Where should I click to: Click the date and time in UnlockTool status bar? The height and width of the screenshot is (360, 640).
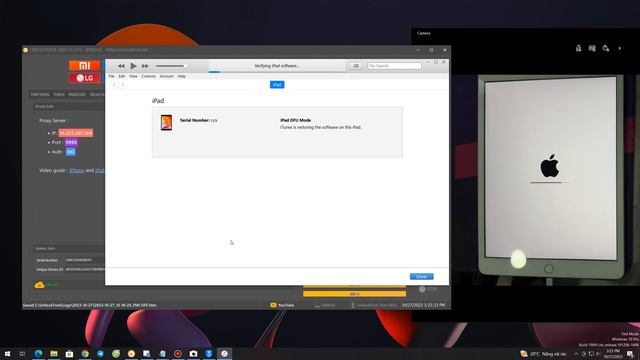tap(423, 305)
